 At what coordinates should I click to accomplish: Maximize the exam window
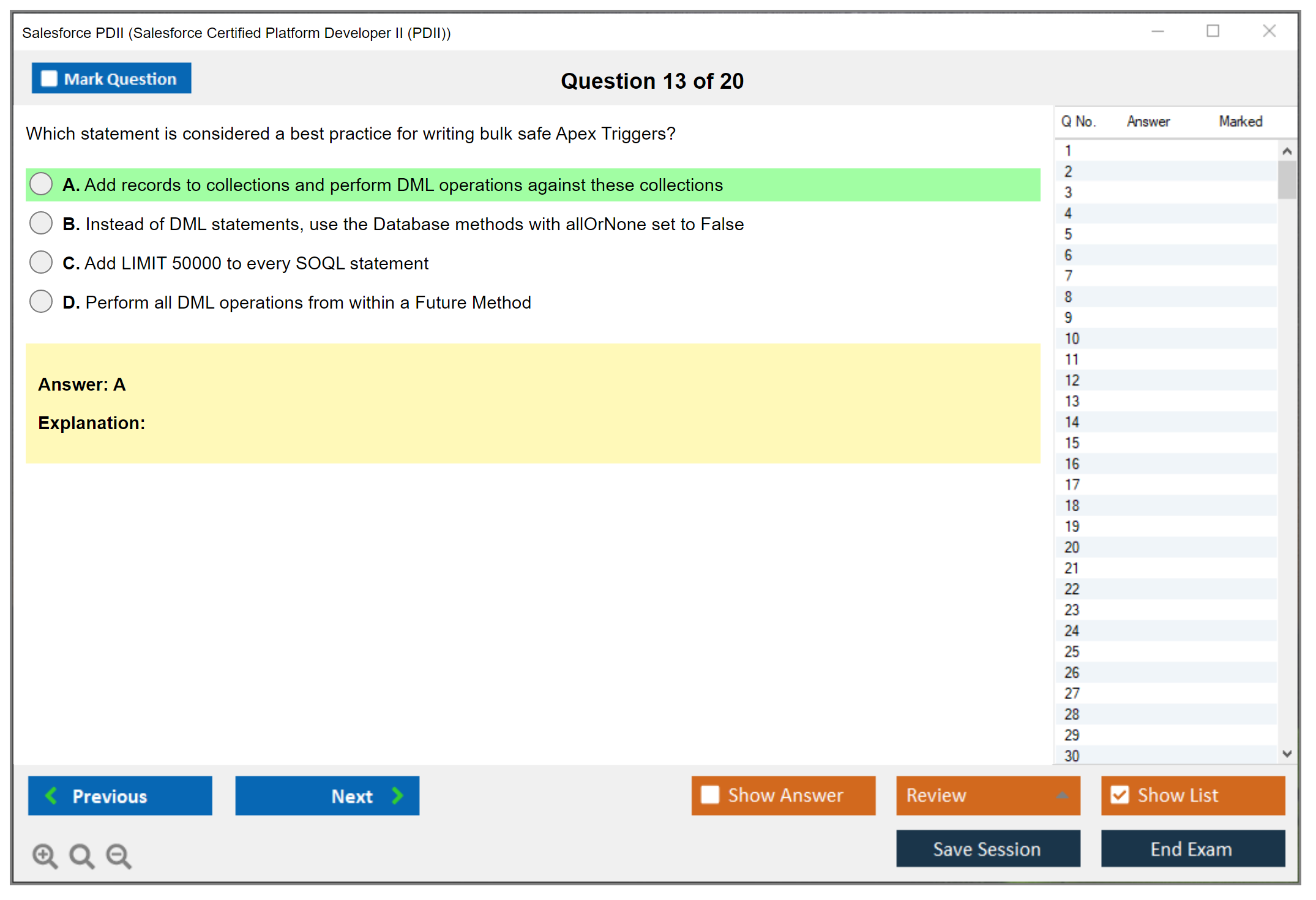pos(1213,31)
